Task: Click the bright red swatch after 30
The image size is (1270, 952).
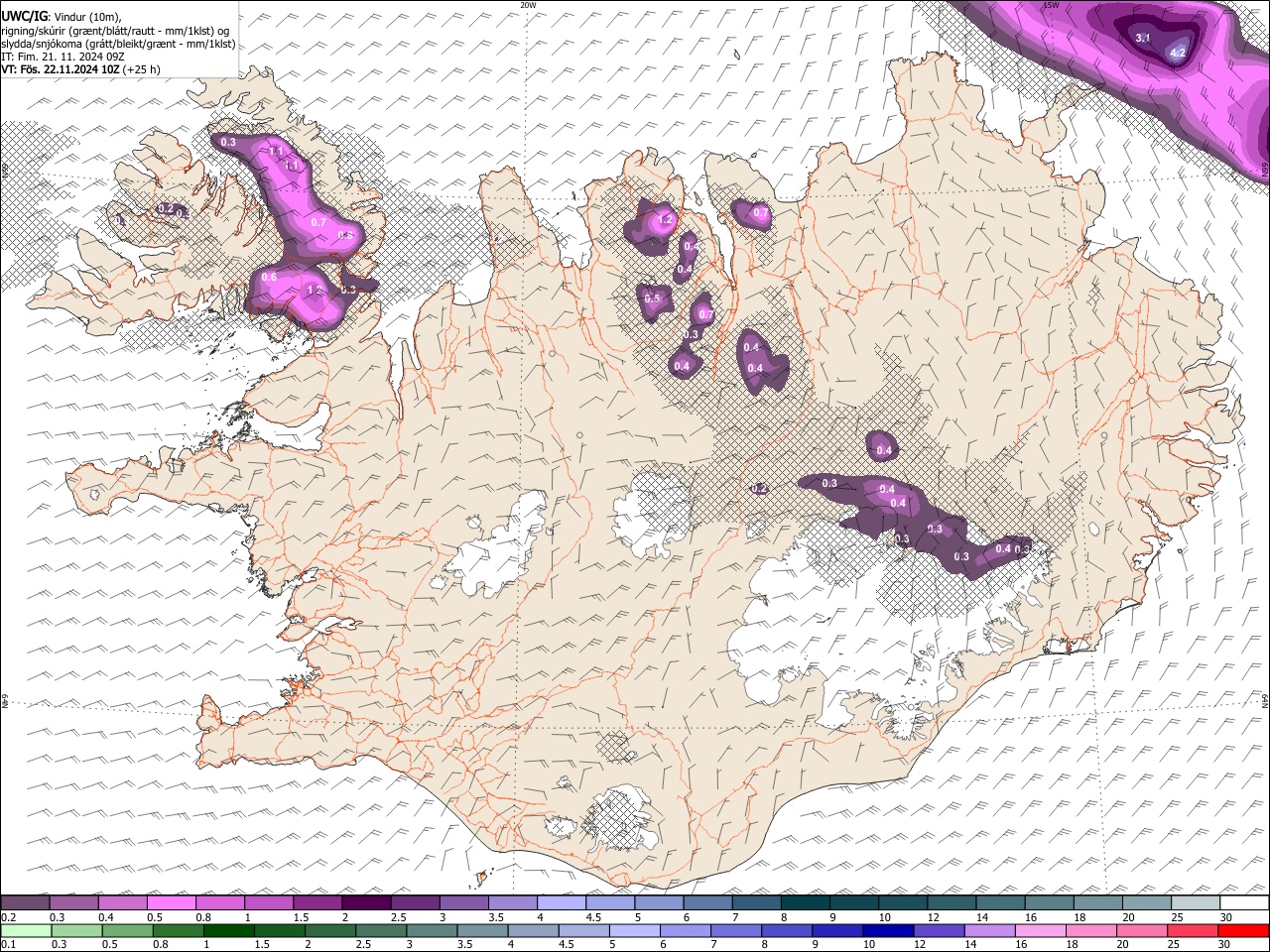Action: click(1243, 930)
